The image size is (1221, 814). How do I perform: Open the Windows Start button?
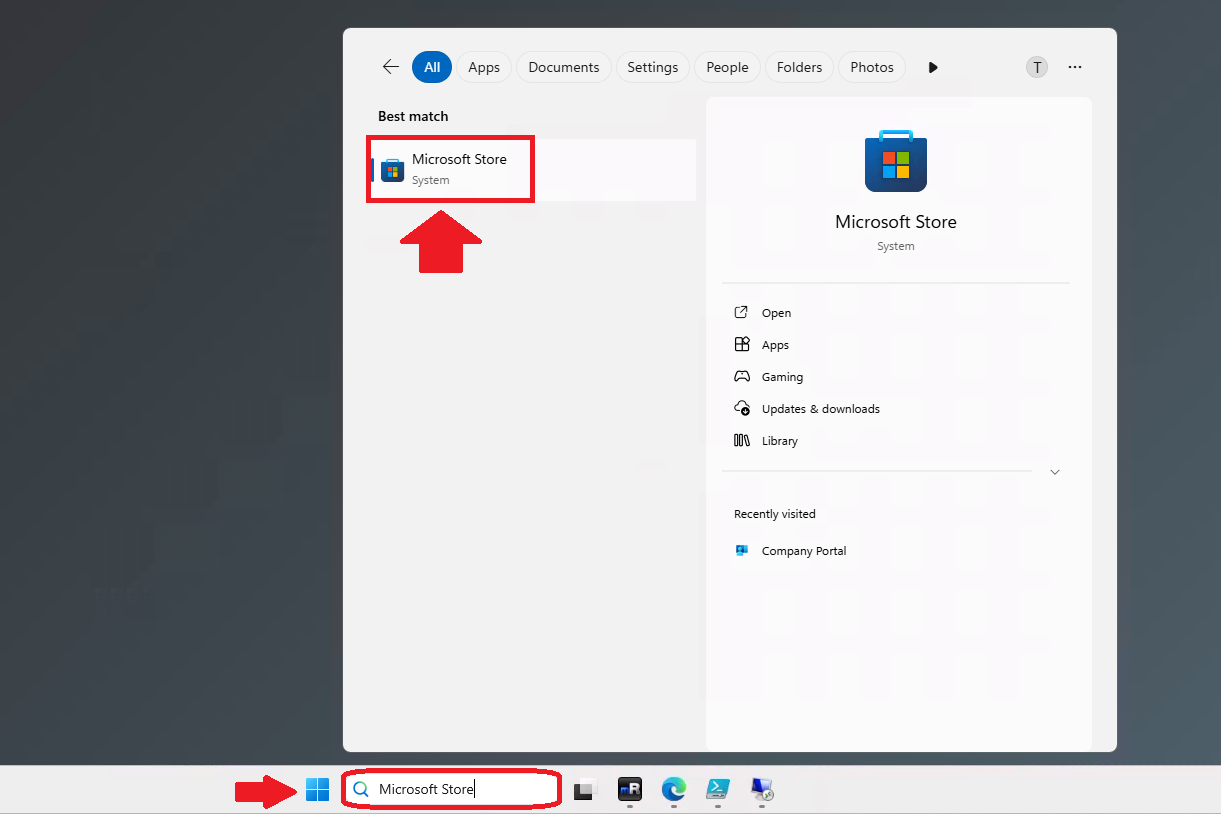click(x=317, y=789)
